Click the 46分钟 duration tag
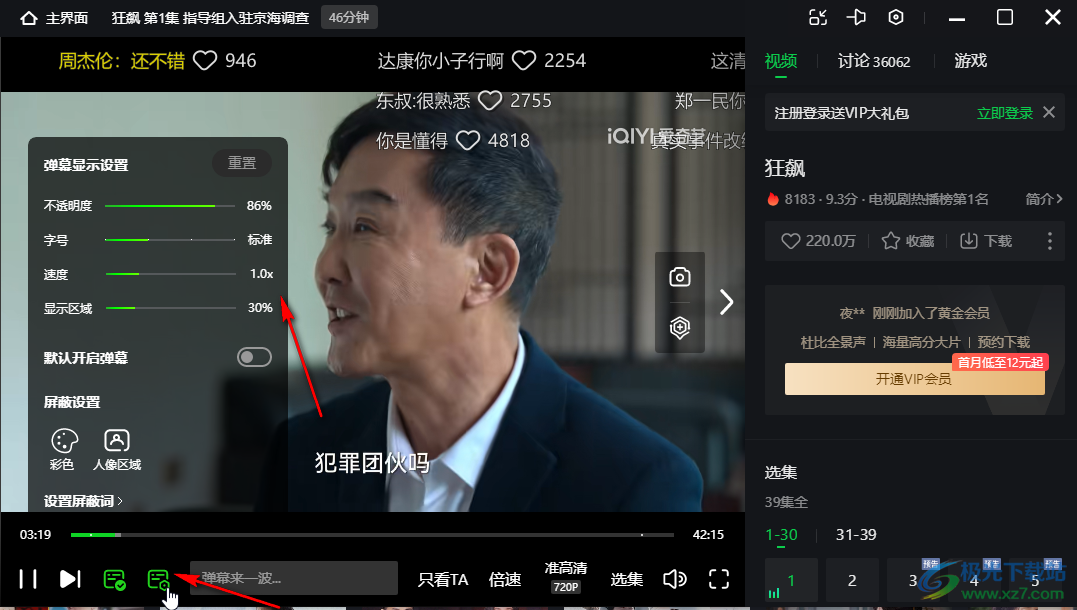Image resolution: width=1077 pixels, height=610 pixels. pyautogui.click(x=349, y=18)
